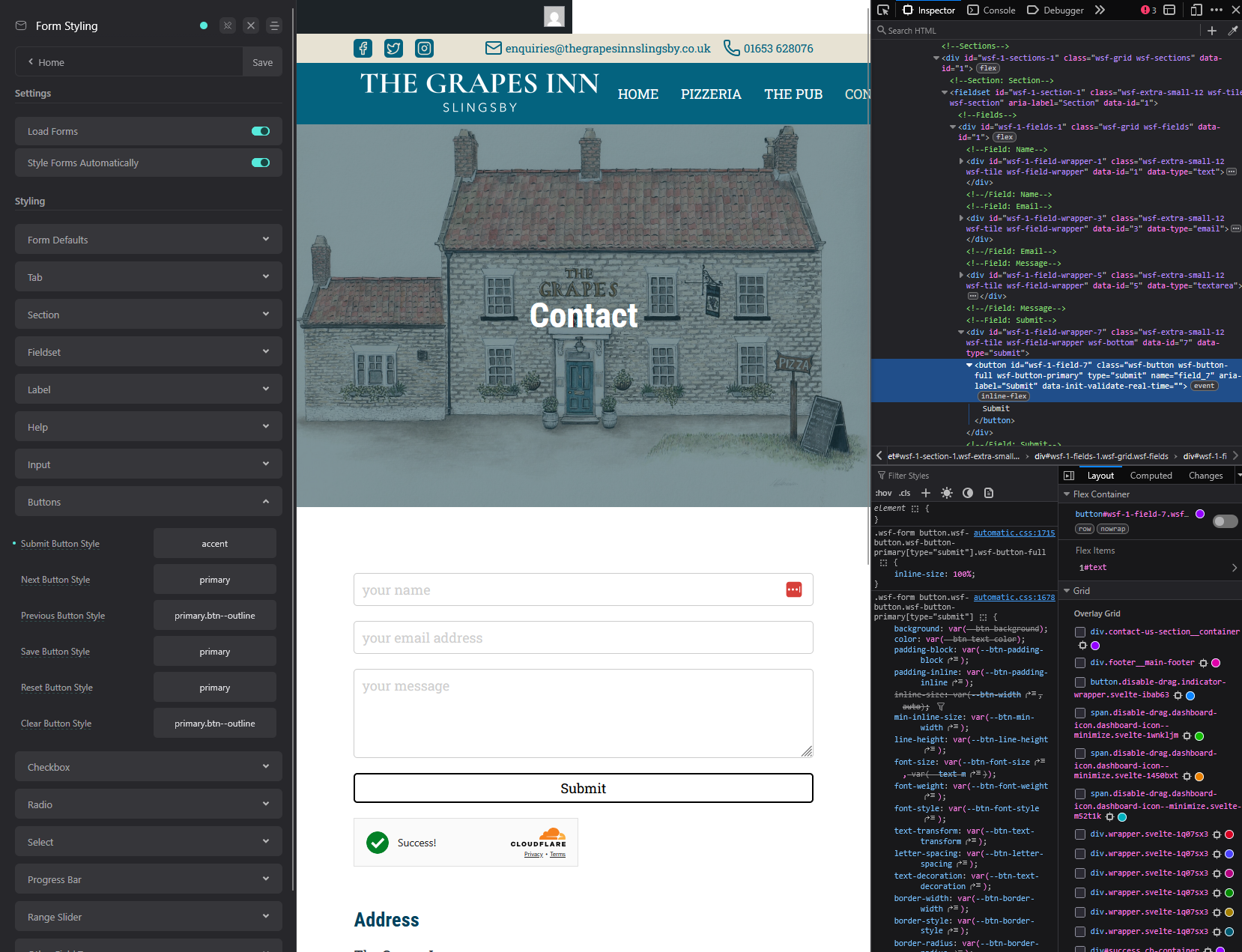Click the Facebook icon in the top bar

tap(363, 49)
